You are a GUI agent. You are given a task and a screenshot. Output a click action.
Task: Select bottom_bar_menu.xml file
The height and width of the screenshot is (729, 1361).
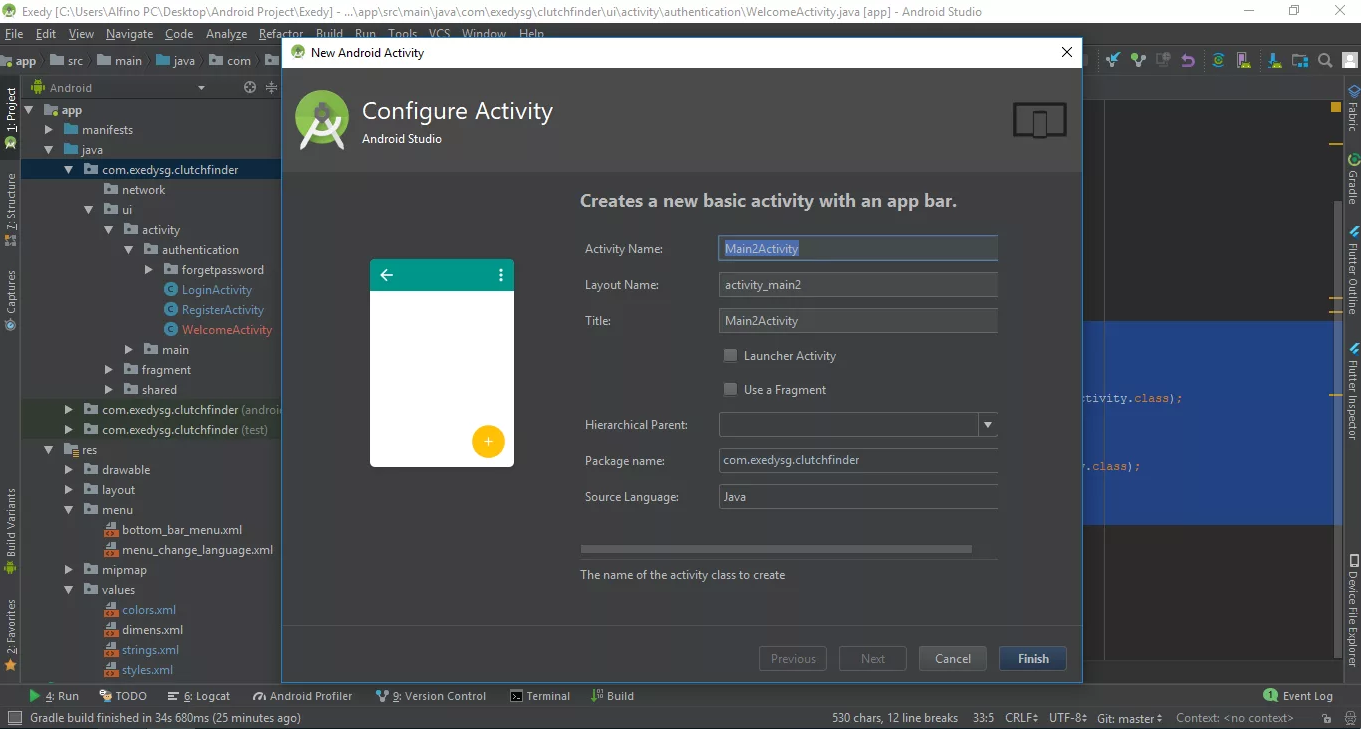[x=182, y=530]
